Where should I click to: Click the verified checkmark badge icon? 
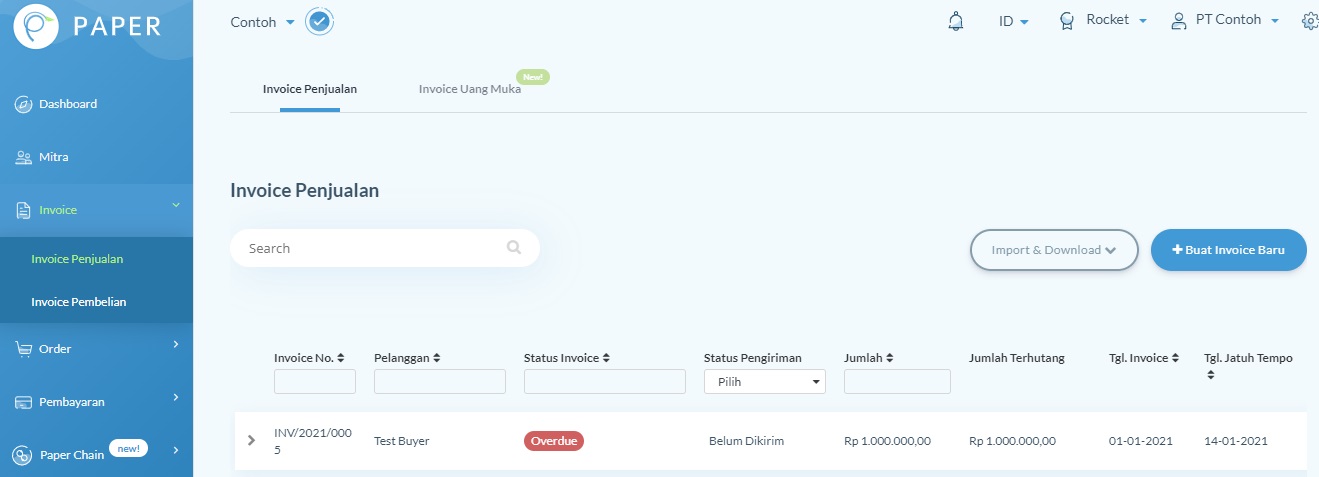[320, 21]
